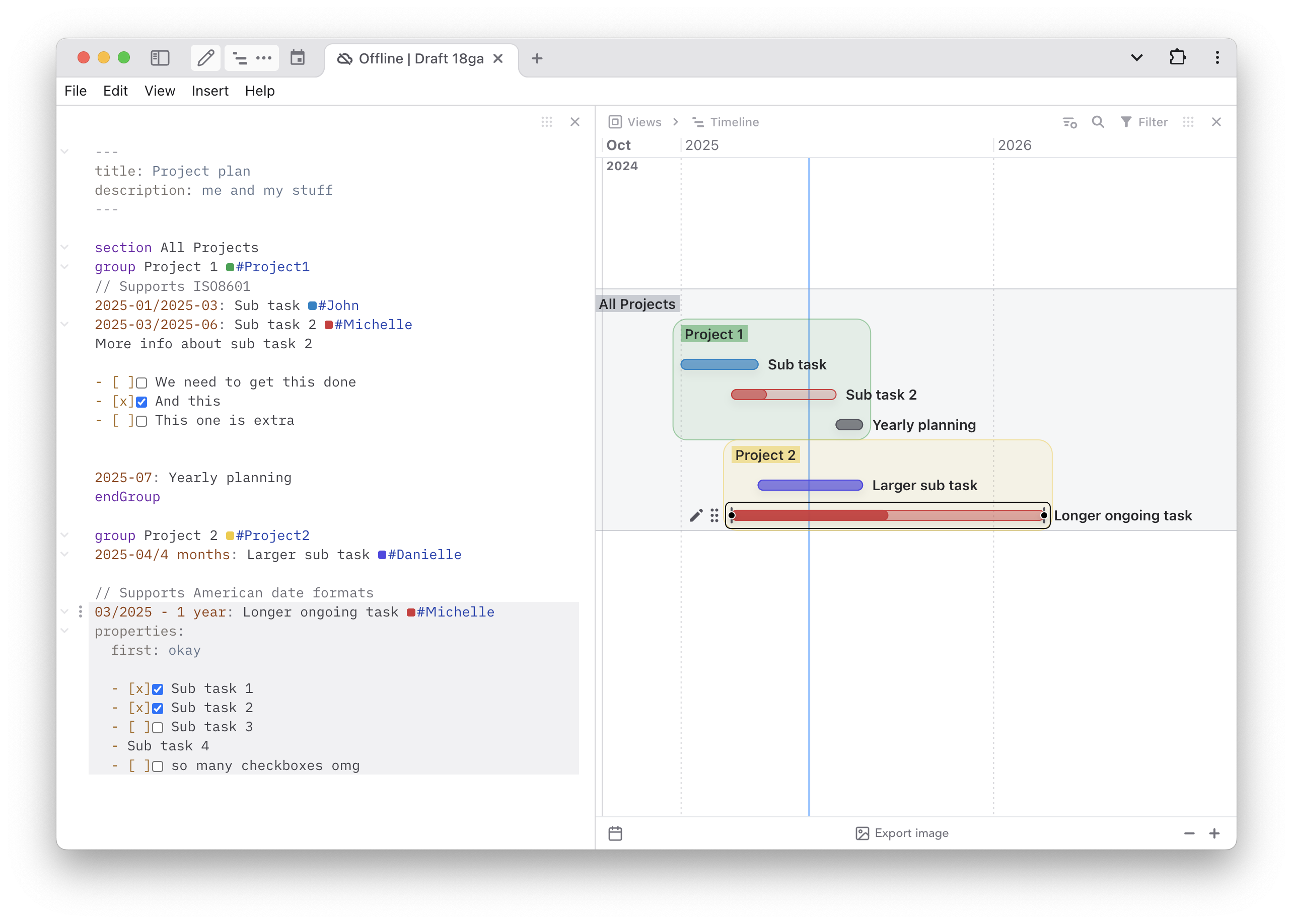Screen dimensions: 1293x924
Task: Zoom in the timeline with plus
Action: pos(1214,833)
